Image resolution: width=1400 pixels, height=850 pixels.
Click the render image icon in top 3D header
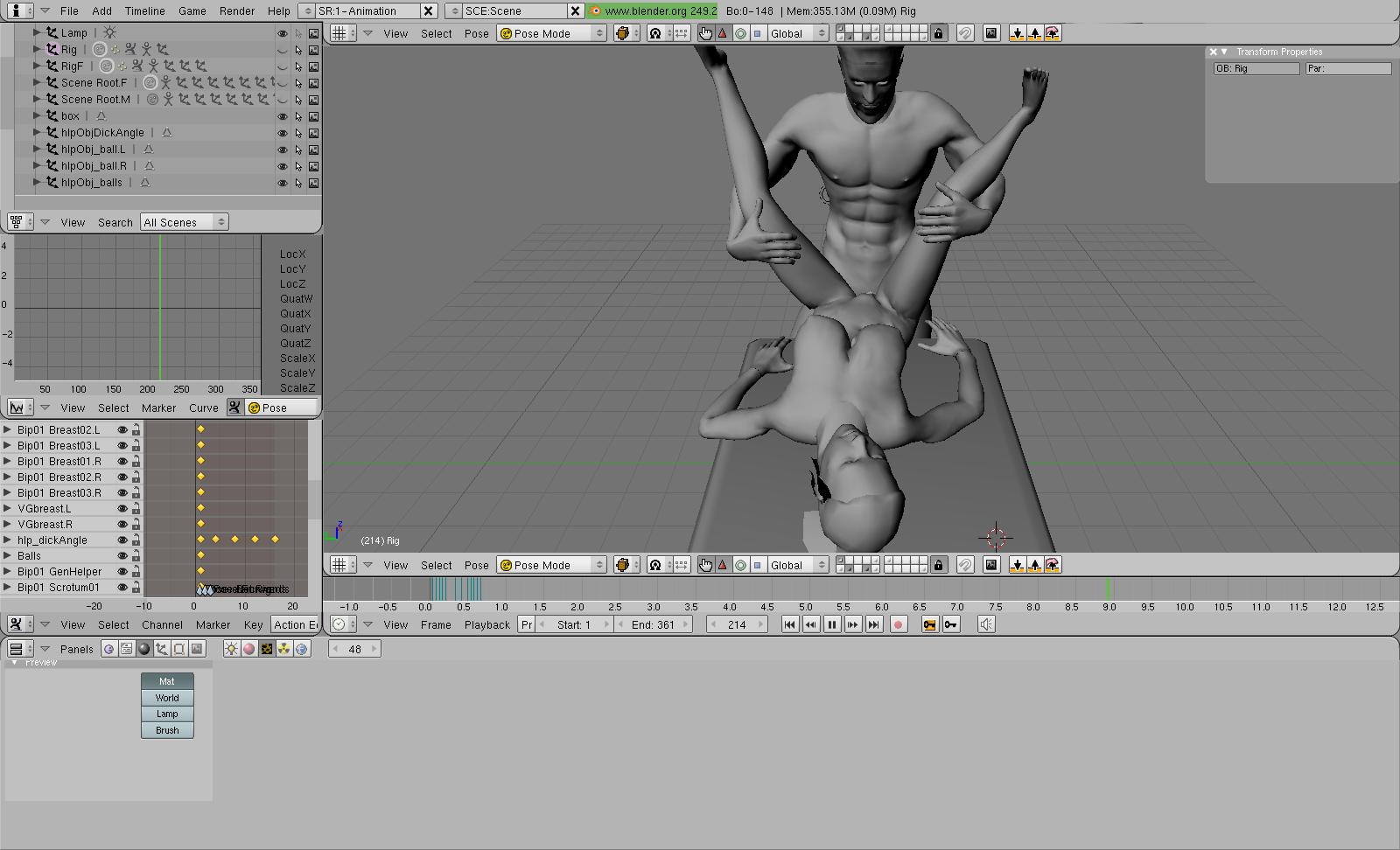[990, 33]
